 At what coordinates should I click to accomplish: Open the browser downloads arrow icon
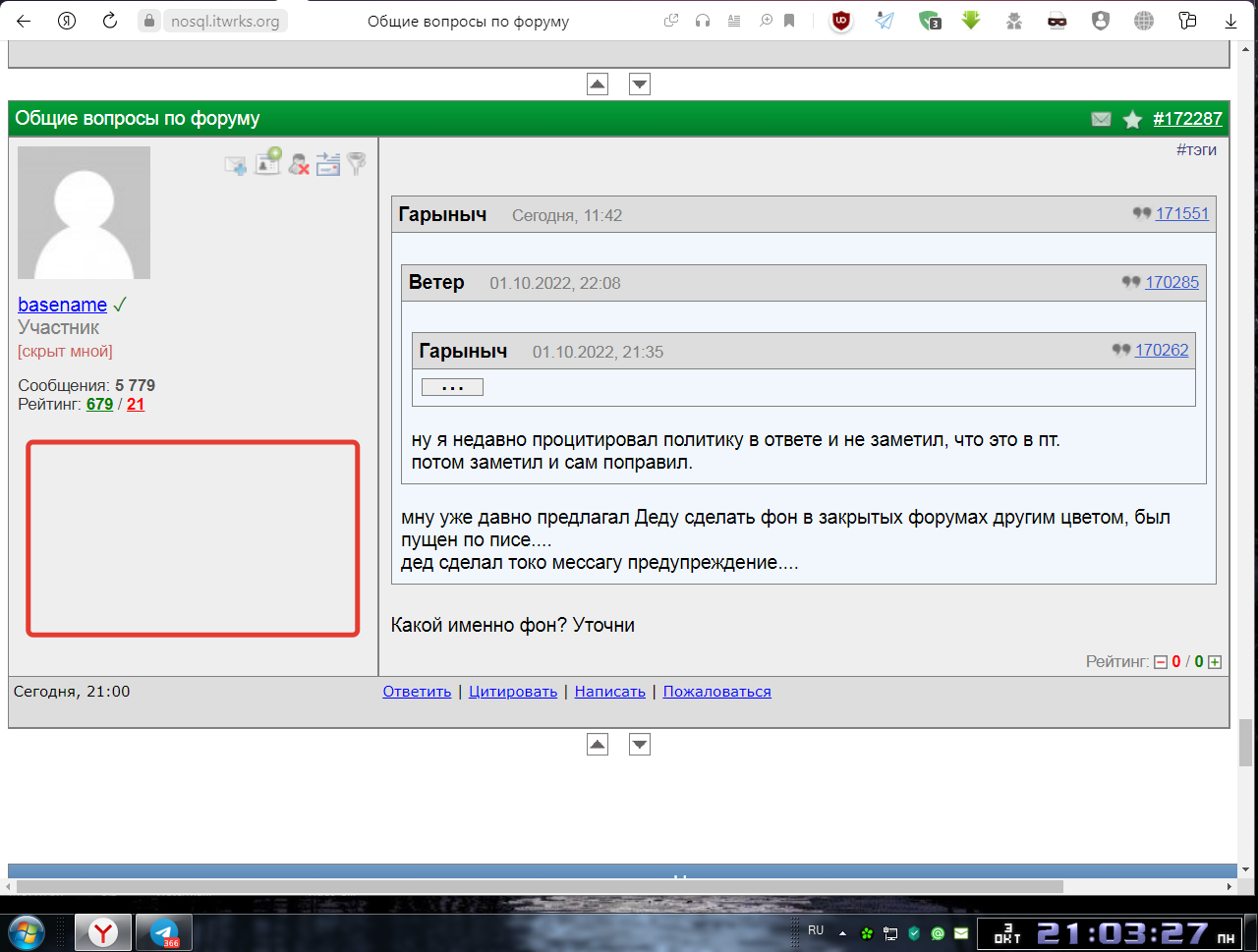pos(1229,21)
